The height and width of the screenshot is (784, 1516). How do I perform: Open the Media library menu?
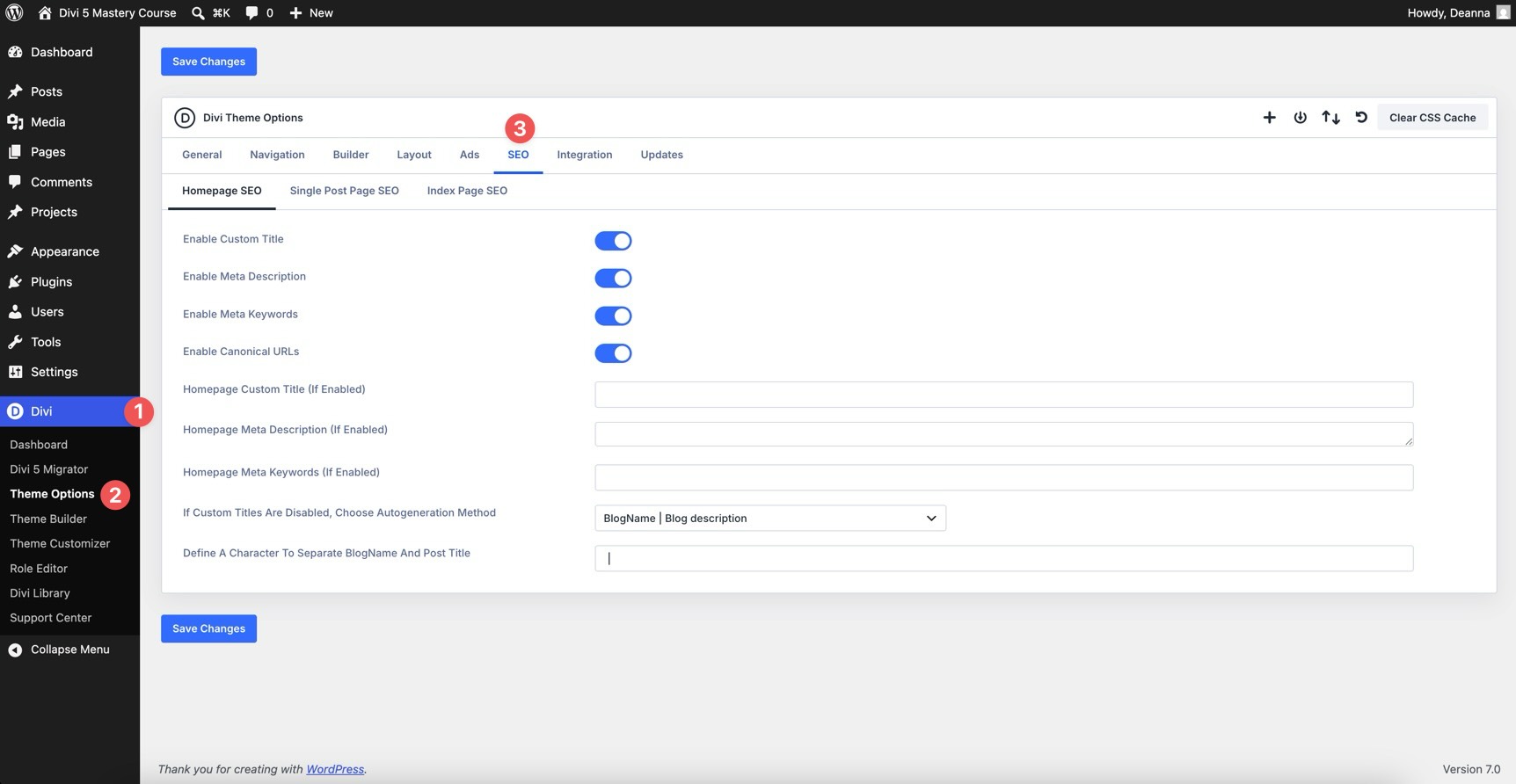coord(69,121)
